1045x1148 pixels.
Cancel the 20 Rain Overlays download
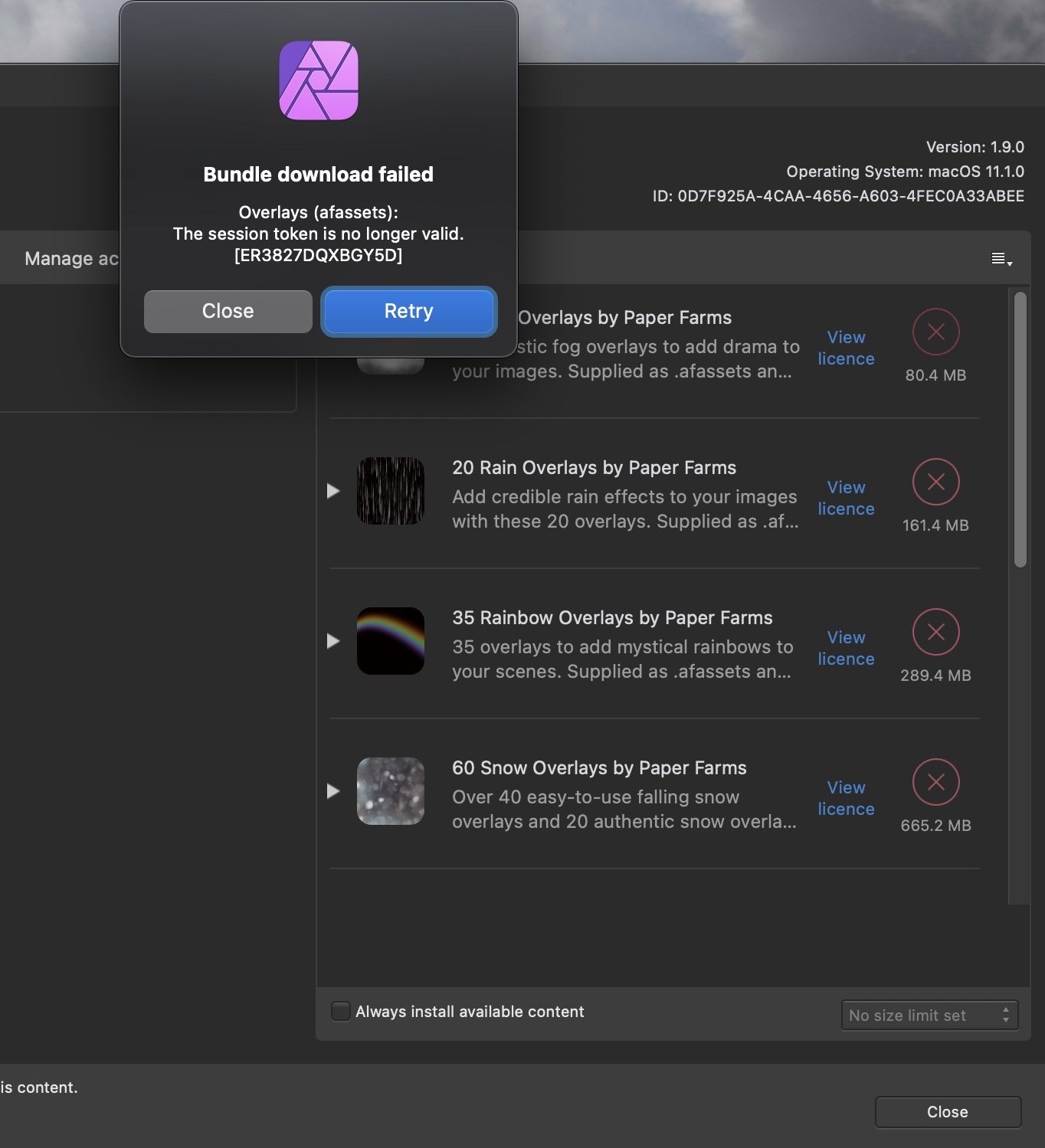coord(935,482)
